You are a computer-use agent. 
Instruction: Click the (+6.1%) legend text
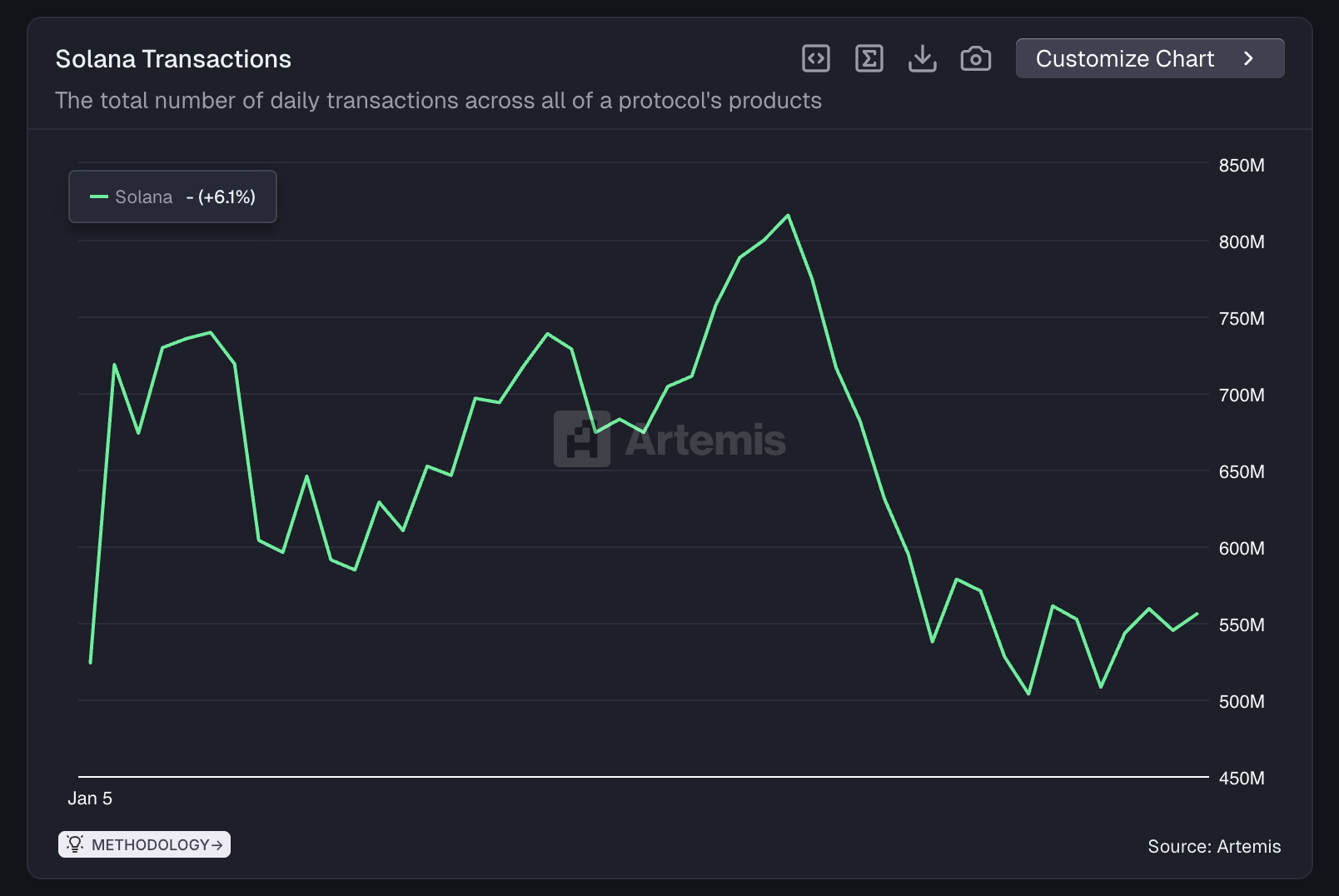tap(226, 197)
